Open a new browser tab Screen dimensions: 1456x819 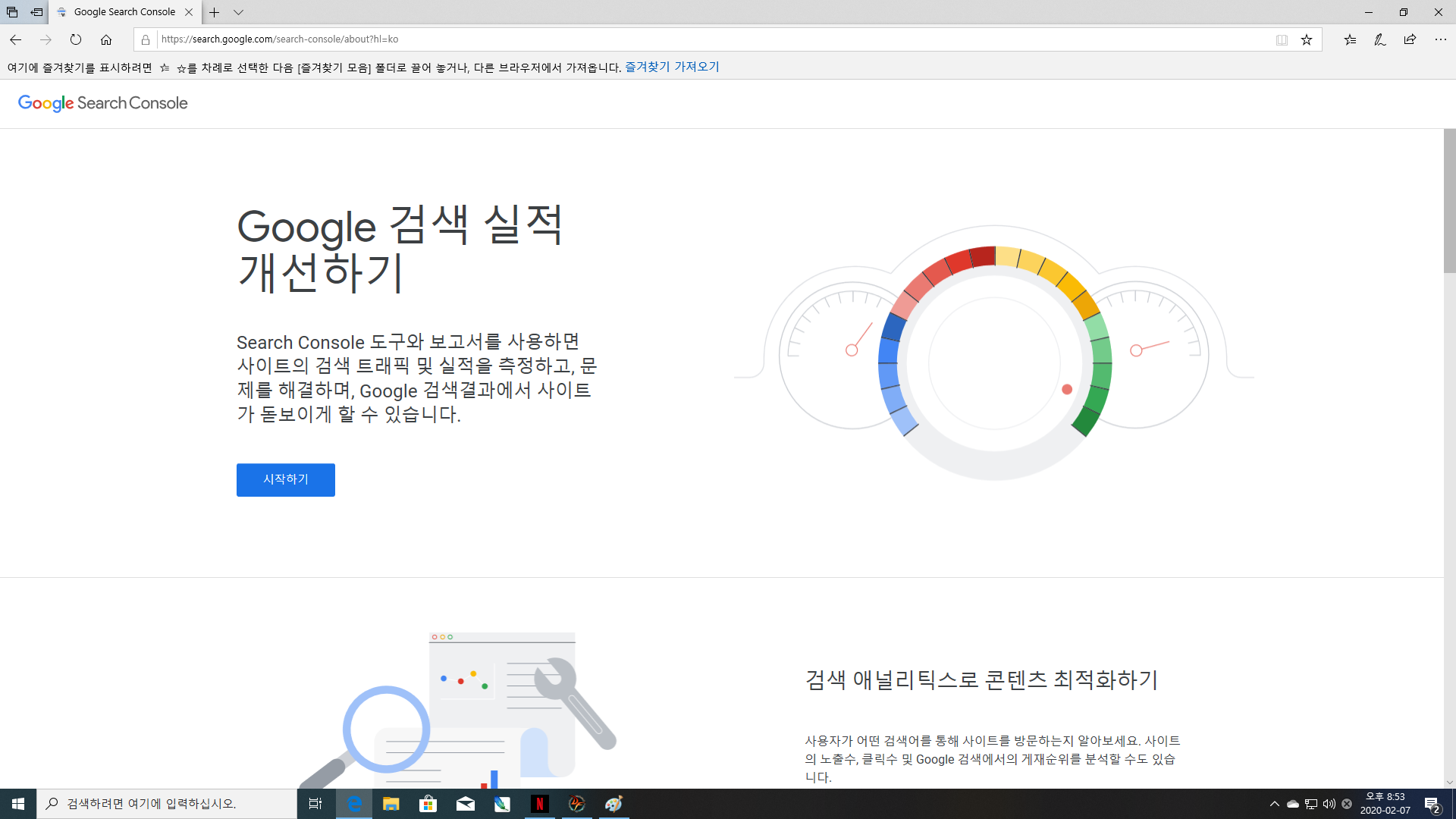[215, 12]
